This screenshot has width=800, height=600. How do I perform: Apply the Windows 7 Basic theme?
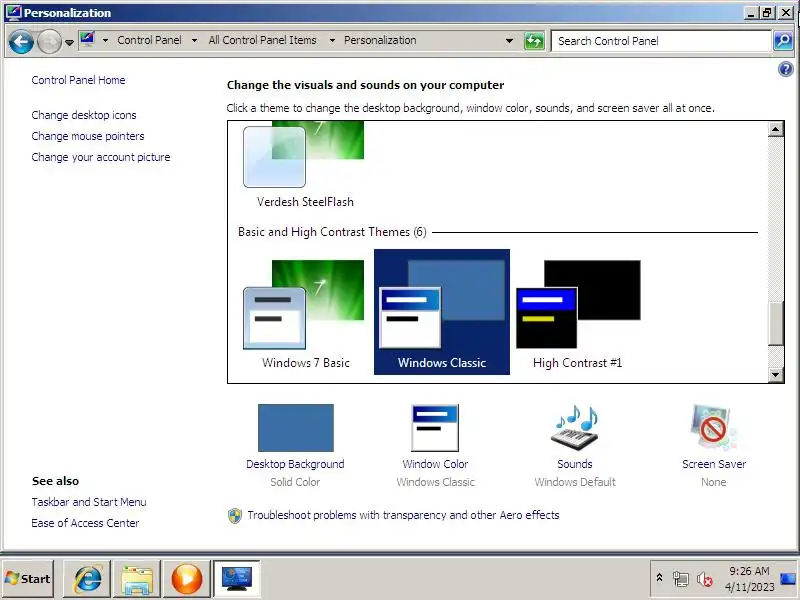point(305,312)
